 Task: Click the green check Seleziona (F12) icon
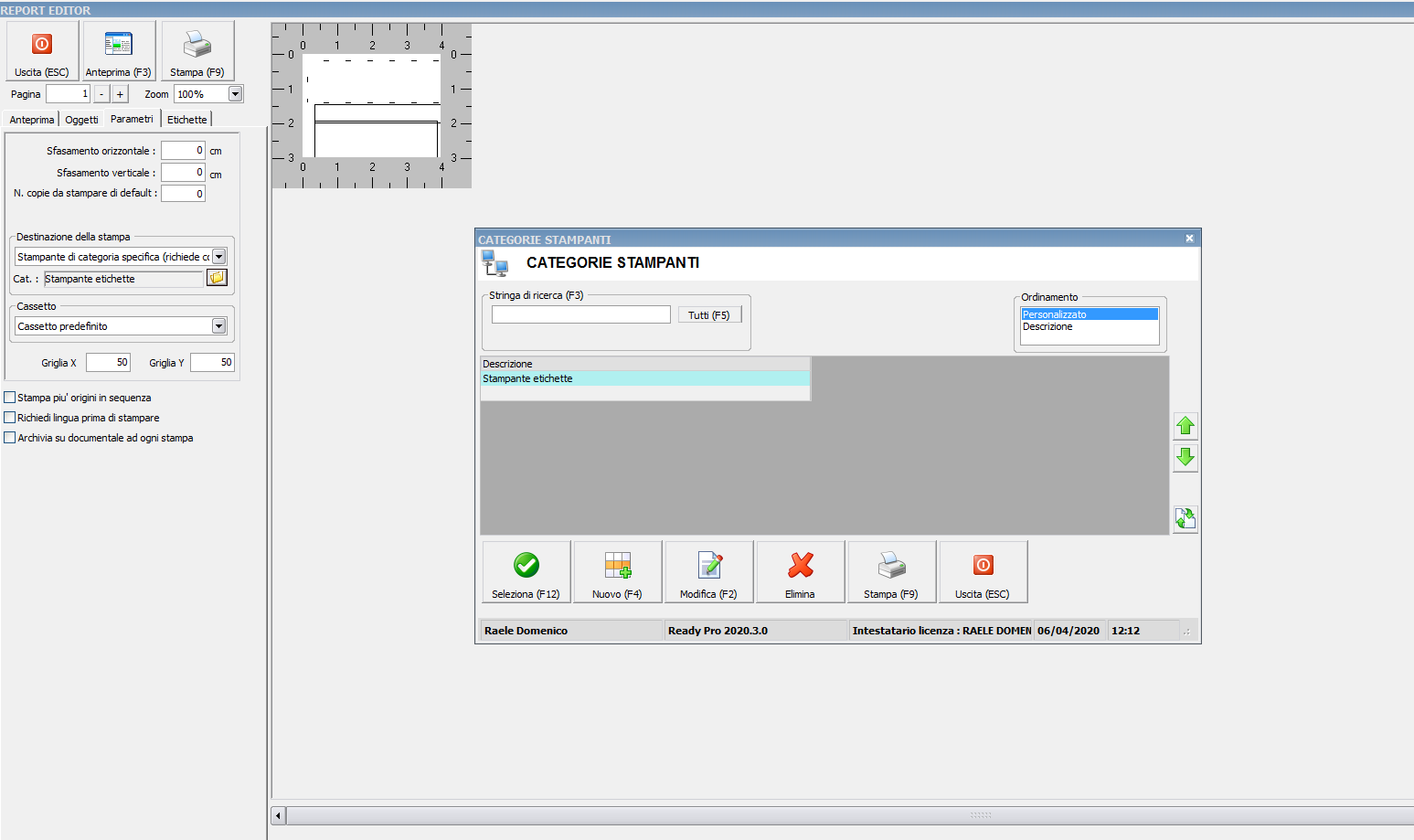(526, 566)
